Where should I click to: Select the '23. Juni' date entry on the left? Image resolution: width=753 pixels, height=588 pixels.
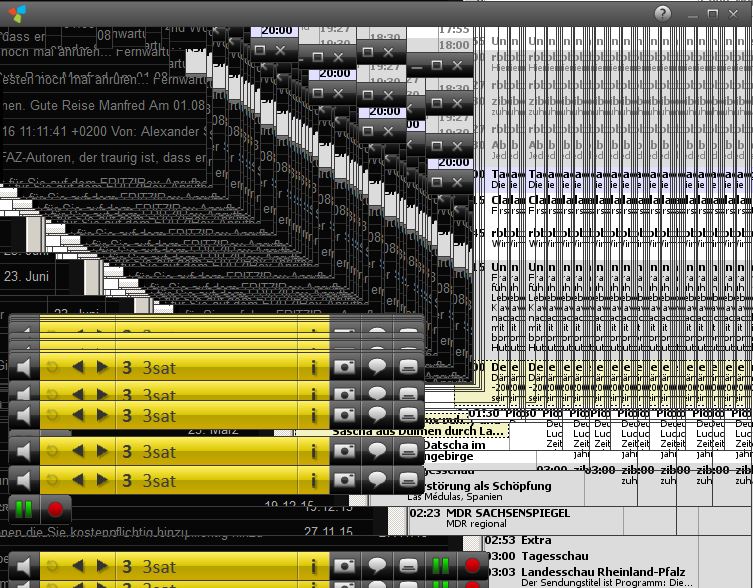[x=26, y=276]
